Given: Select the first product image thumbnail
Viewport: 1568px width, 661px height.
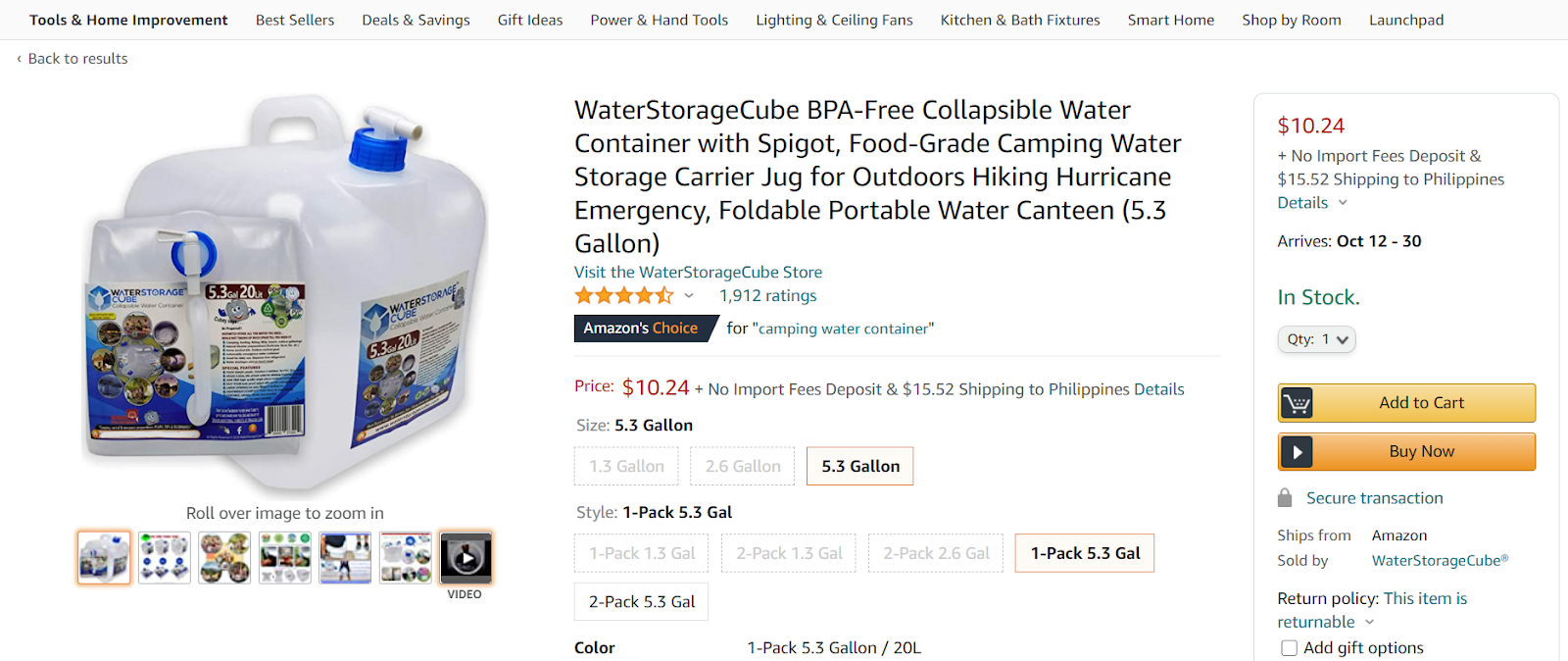Looking at the screenshot, I should 104,557.
